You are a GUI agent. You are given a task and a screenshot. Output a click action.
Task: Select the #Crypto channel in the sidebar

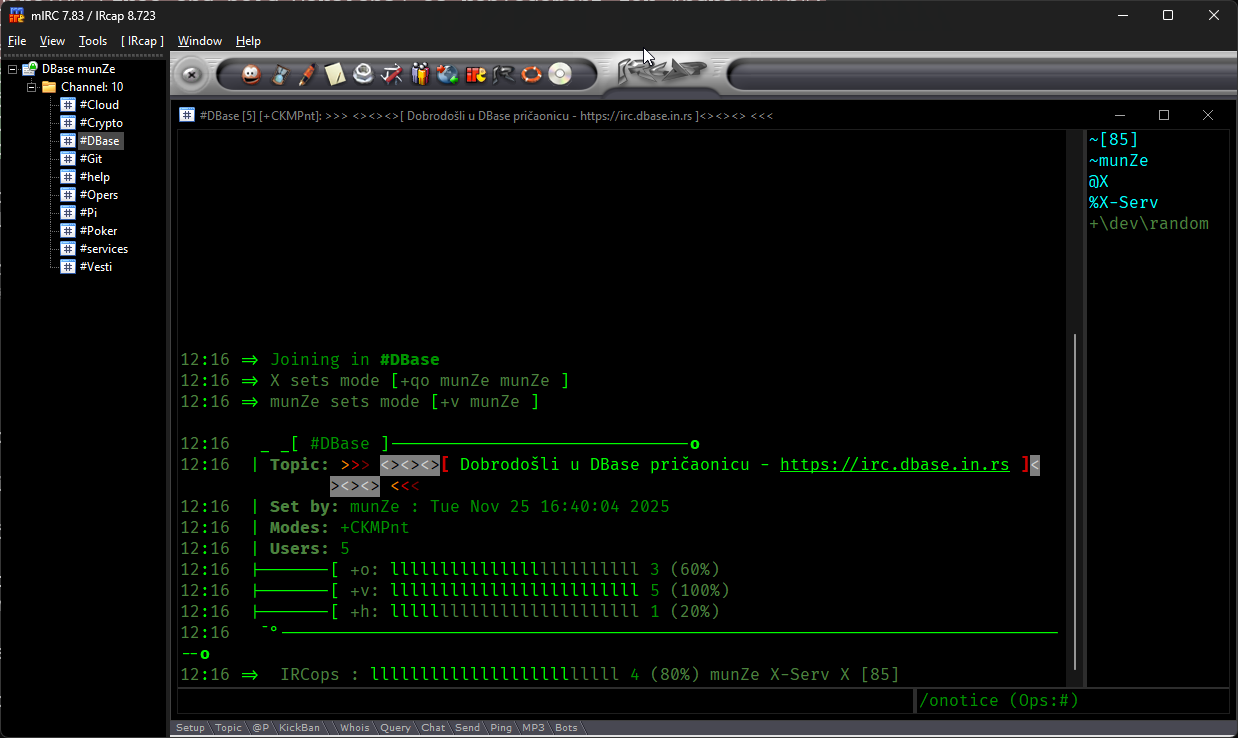tap(100, 122)
